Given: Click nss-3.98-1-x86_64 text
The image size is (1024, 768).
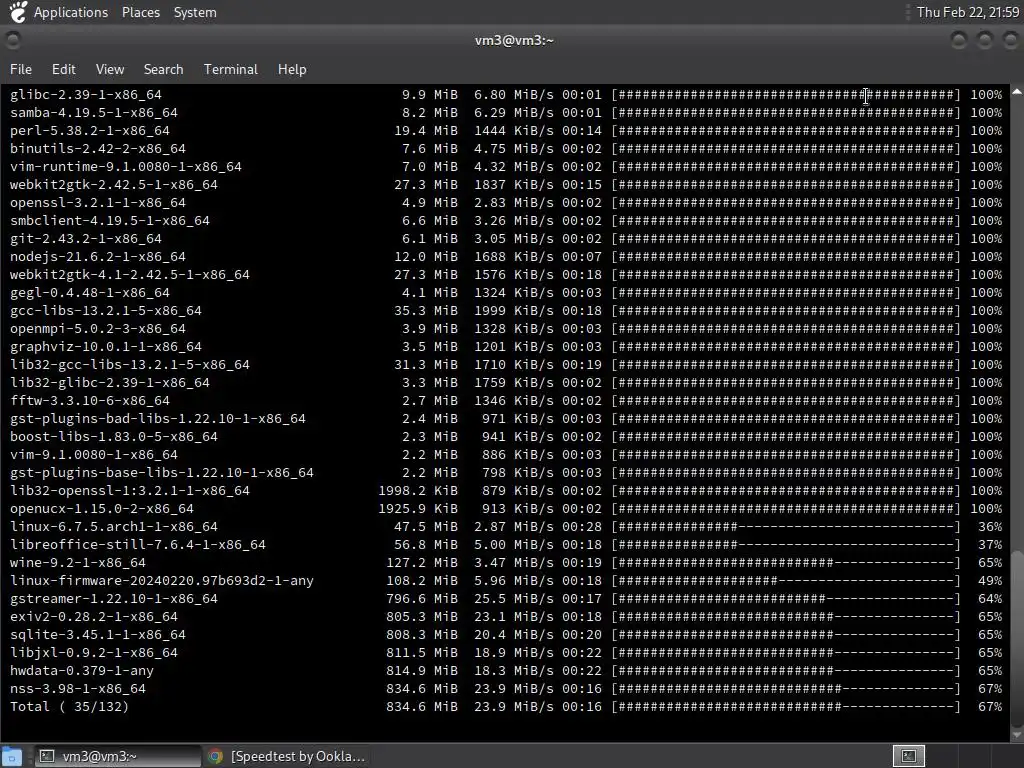Looking at the screenshot, I should tap(78, 689).
